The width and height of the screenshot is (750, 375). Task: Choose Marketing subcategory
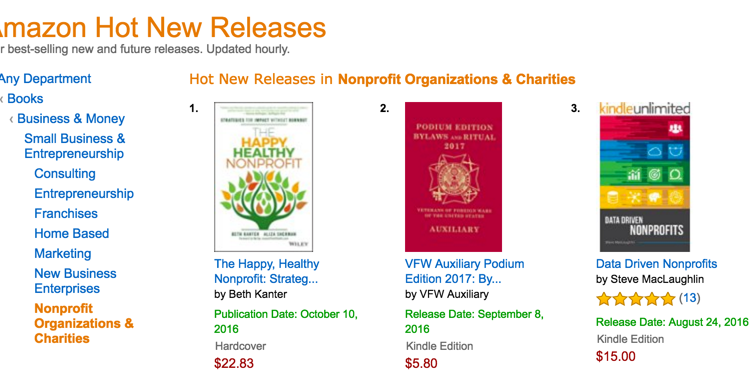[x=63, y=254]
